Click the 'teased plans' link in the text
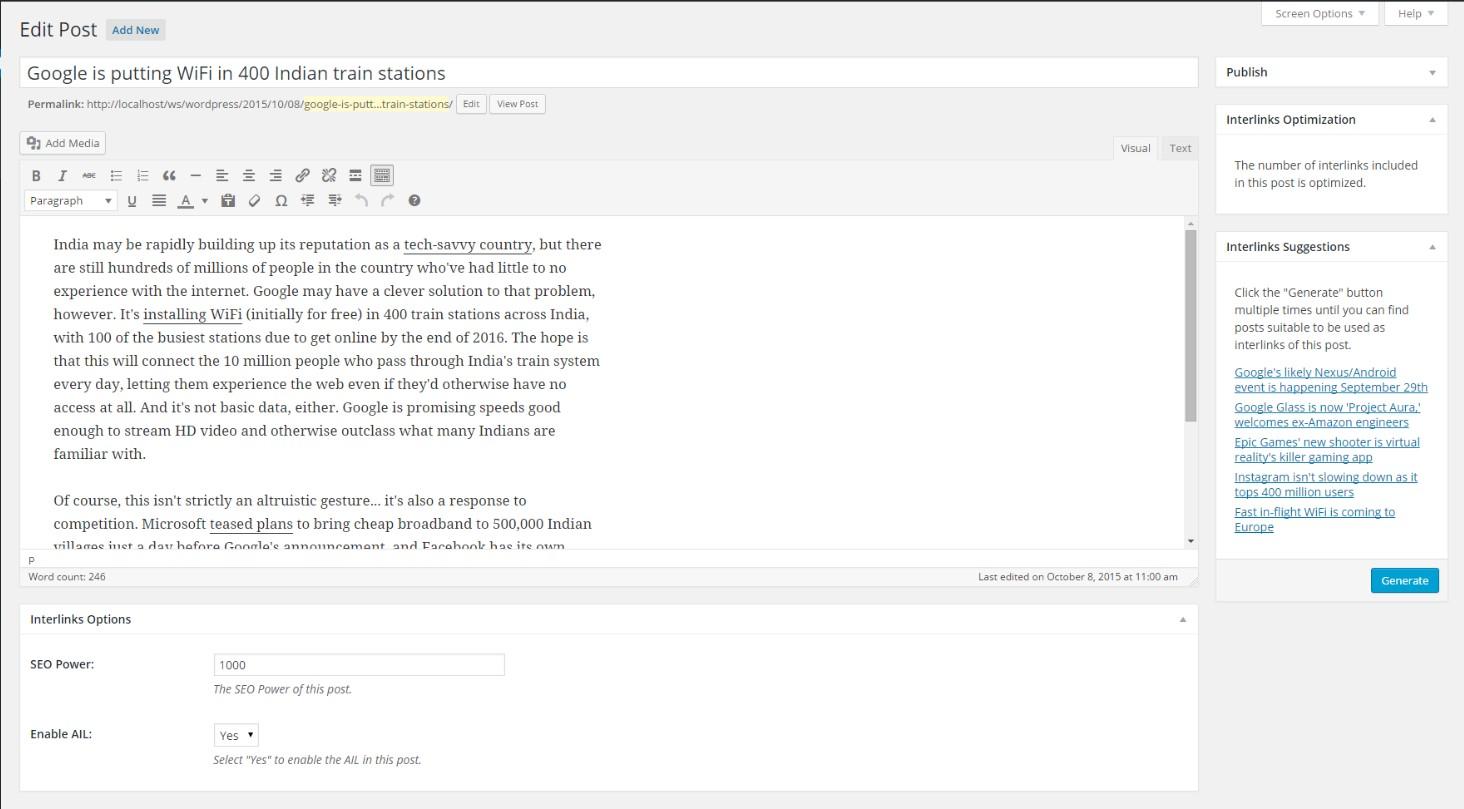Image resolution: width=1464 pixels, height=809 pixels. pos(251,524)
